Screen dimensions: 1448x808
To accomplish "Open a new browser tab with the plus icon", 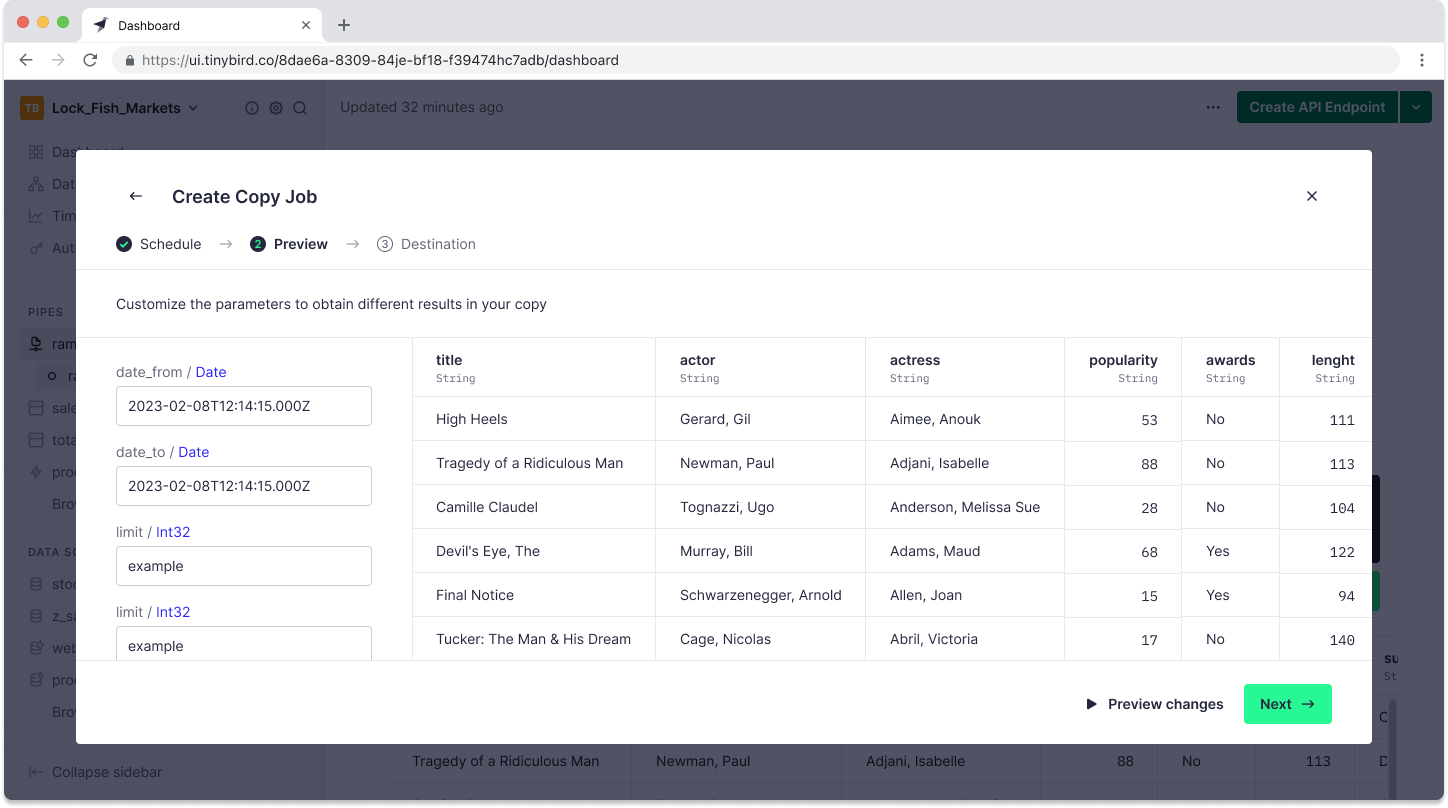I will [344, 25].
